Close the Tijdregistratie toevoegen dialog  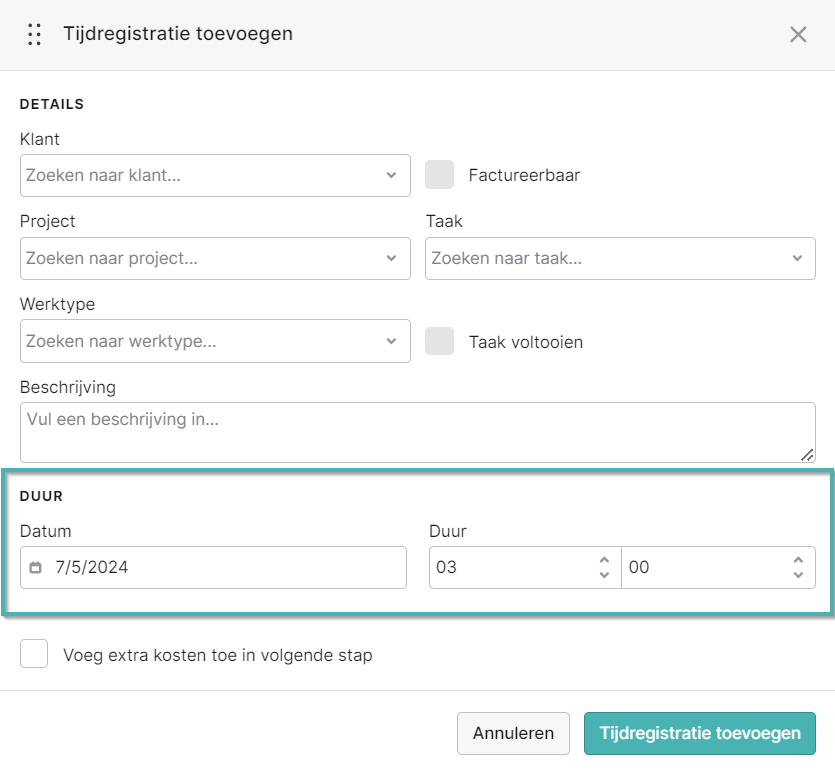coord(798,35)
